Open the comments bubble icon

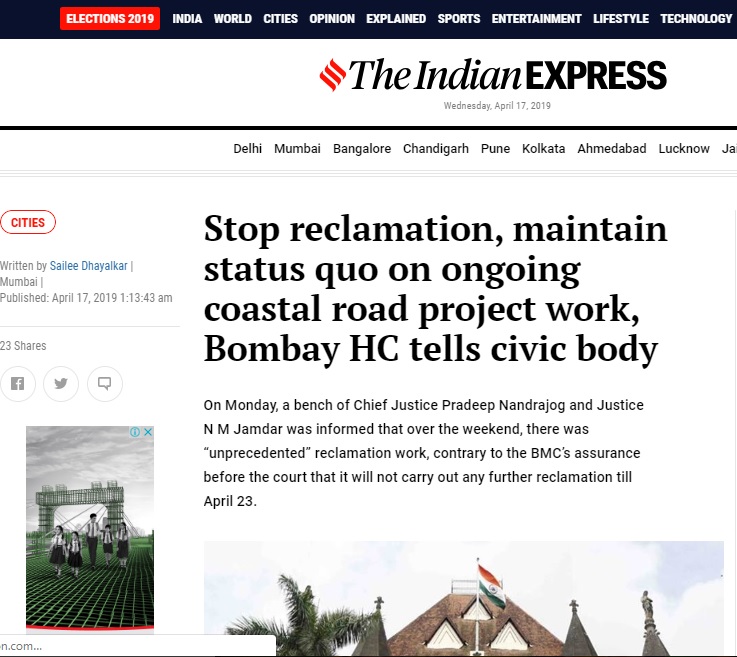[x=105, y=383]
